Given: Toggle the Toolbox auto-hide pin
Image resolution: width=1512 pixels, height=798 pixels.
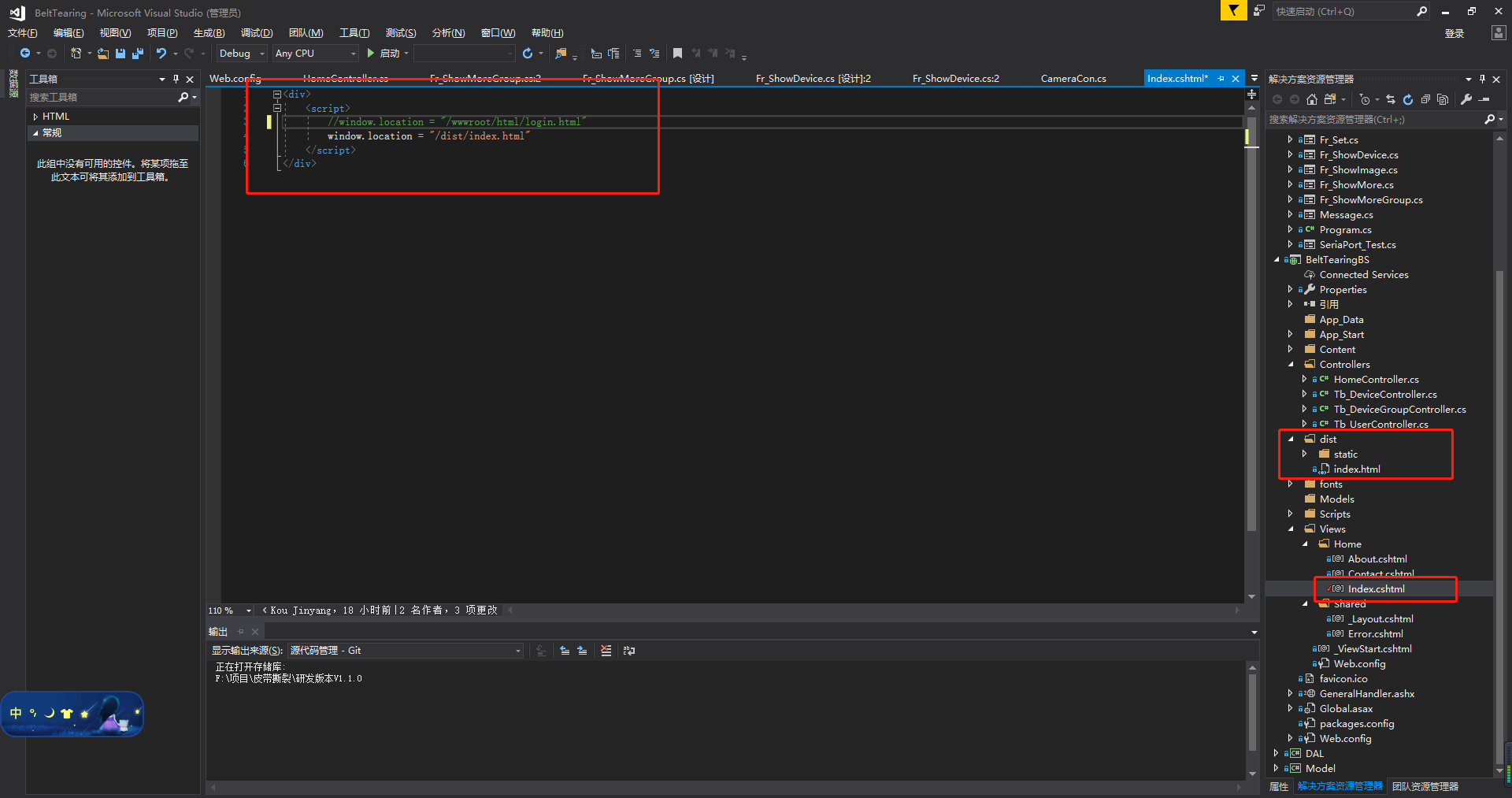Looking at the screenshot, I should tap(176, 79).
